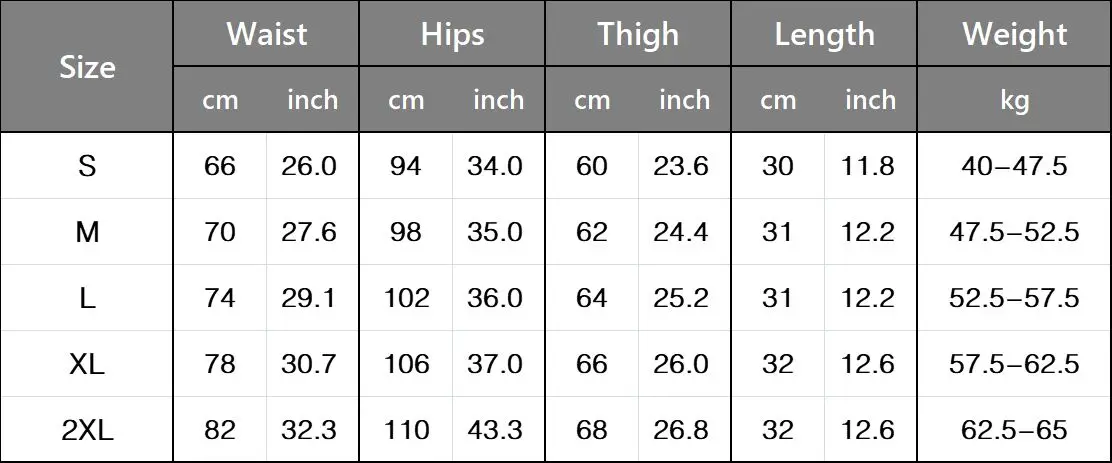The height and width of the screenshot is (463, 1112).
Task: Click the 62.5–65 weight cell
Action: click(1014, 430)
